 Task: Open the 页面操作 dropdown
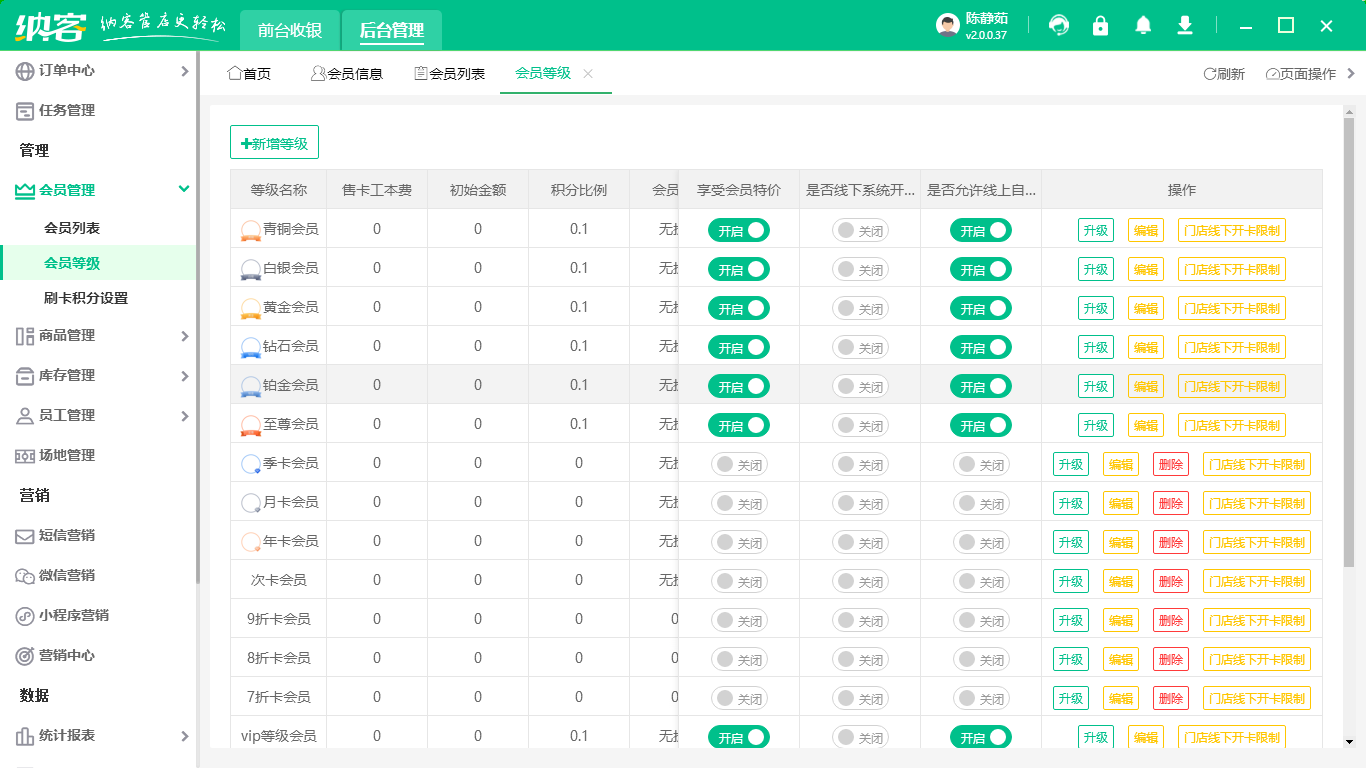[1301, 74]
